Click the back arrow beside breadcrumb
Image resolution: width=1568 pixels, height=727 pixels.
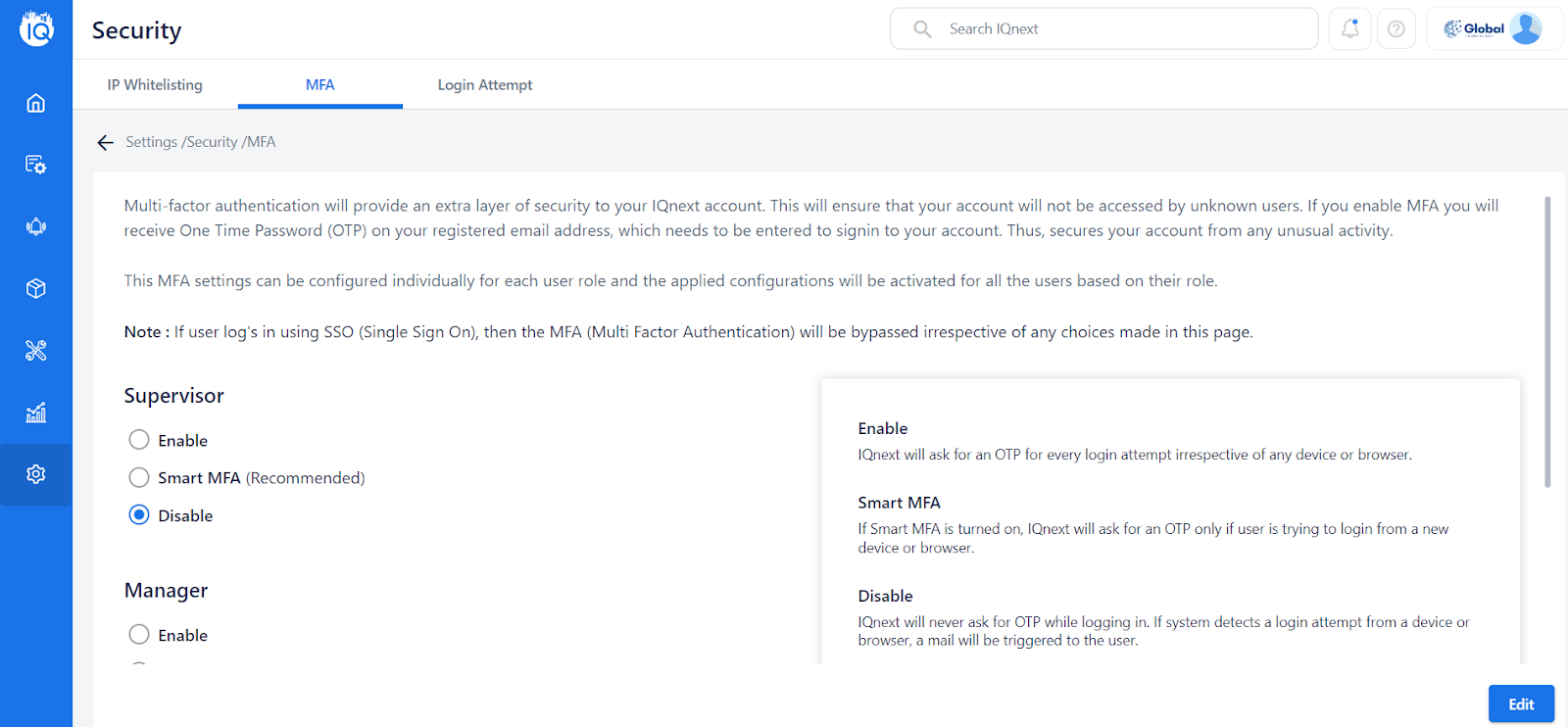(x=106, y=143)
